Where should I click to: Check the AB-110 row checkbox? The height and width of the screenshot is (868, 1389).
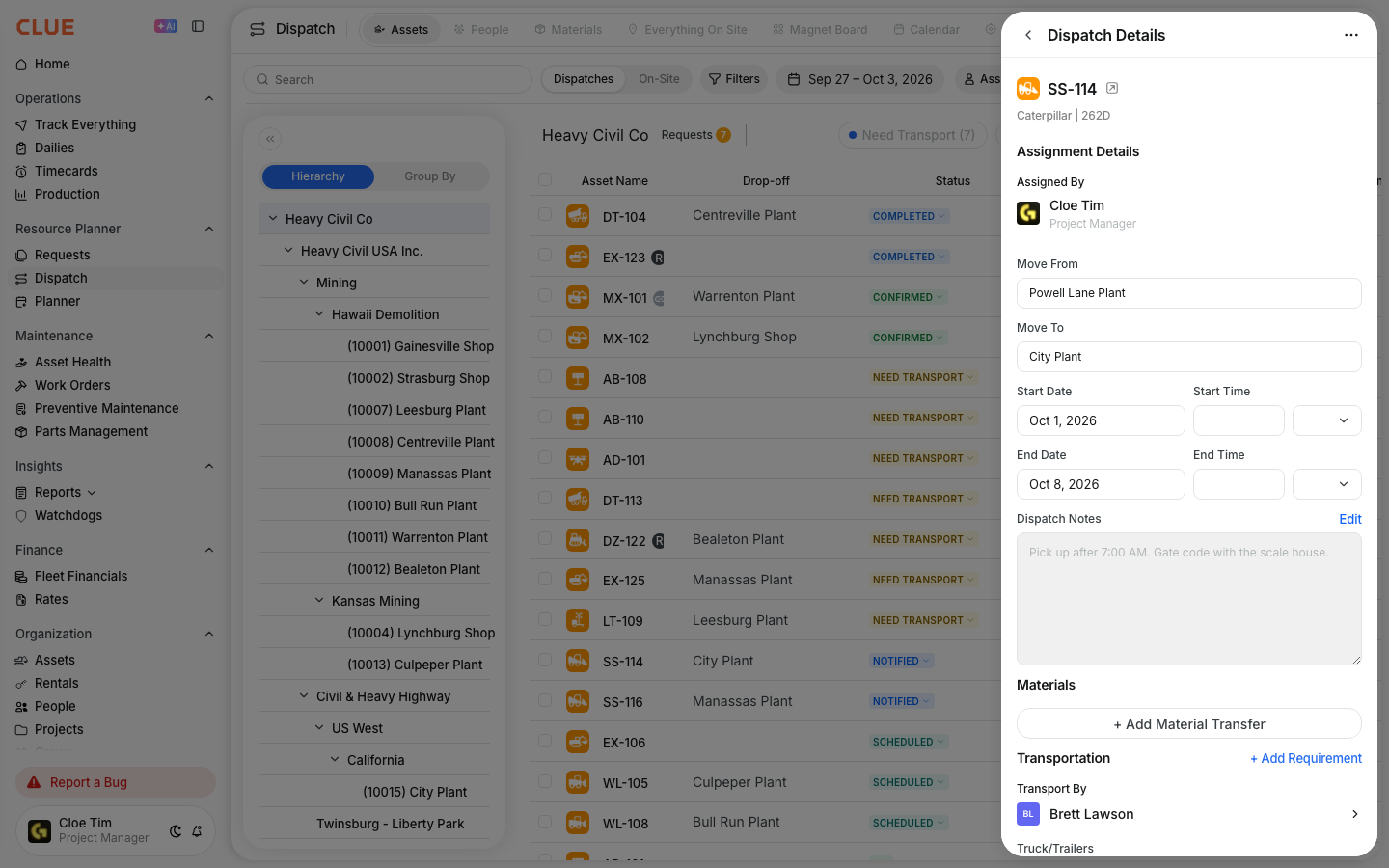(545, 418)
